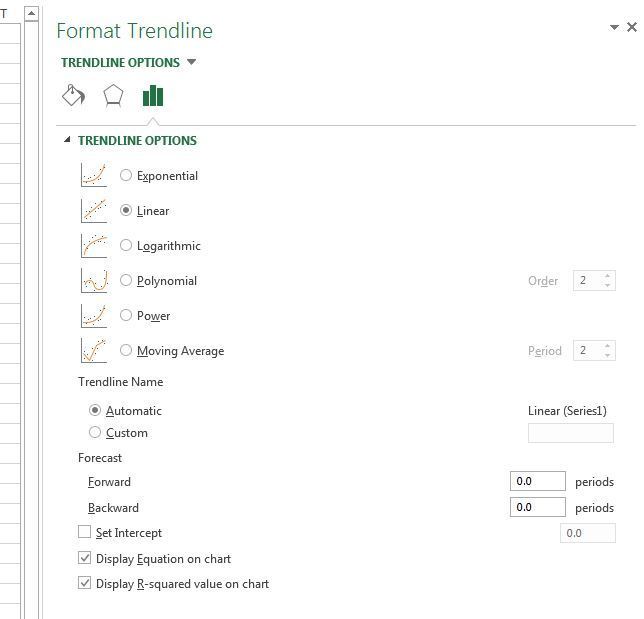Collapse the Trendline Options section
Image resolution: width=644 pixels, height=619 pixels.
(67, 141)
